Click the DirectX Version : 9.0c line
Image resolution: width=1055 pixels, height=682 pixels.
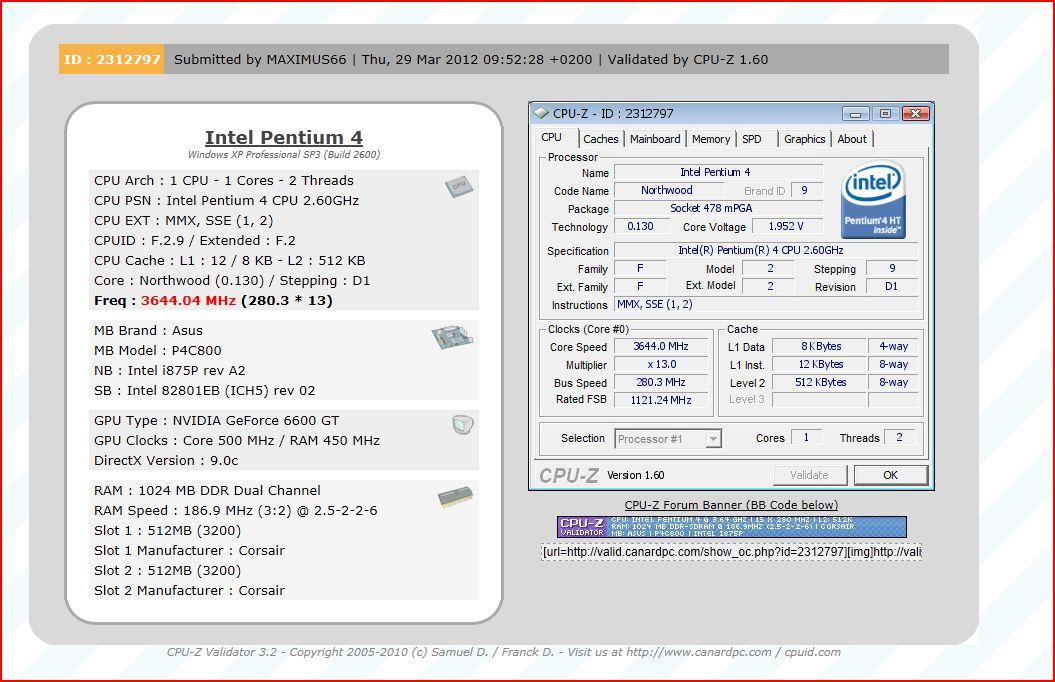pos(166,461)
